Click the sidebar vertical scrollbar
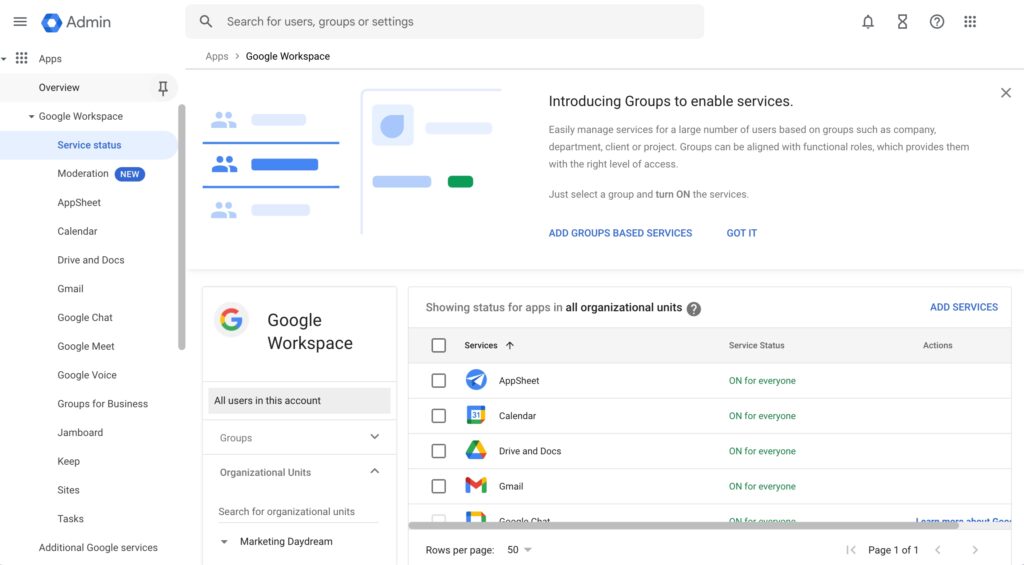Viewport: 1024px width, 565px height. click(182, 227)
